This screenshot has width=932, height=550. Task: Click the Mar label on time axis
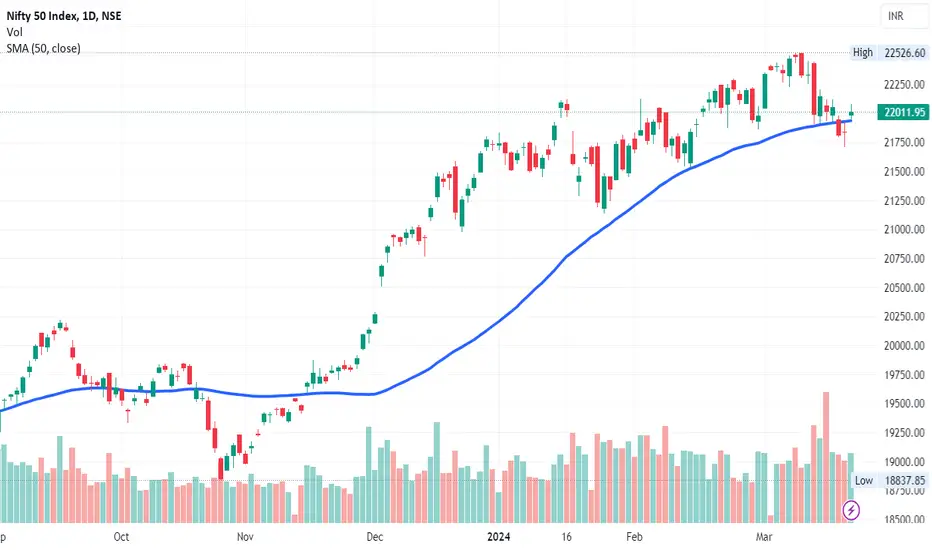click(x=764, y=537)
